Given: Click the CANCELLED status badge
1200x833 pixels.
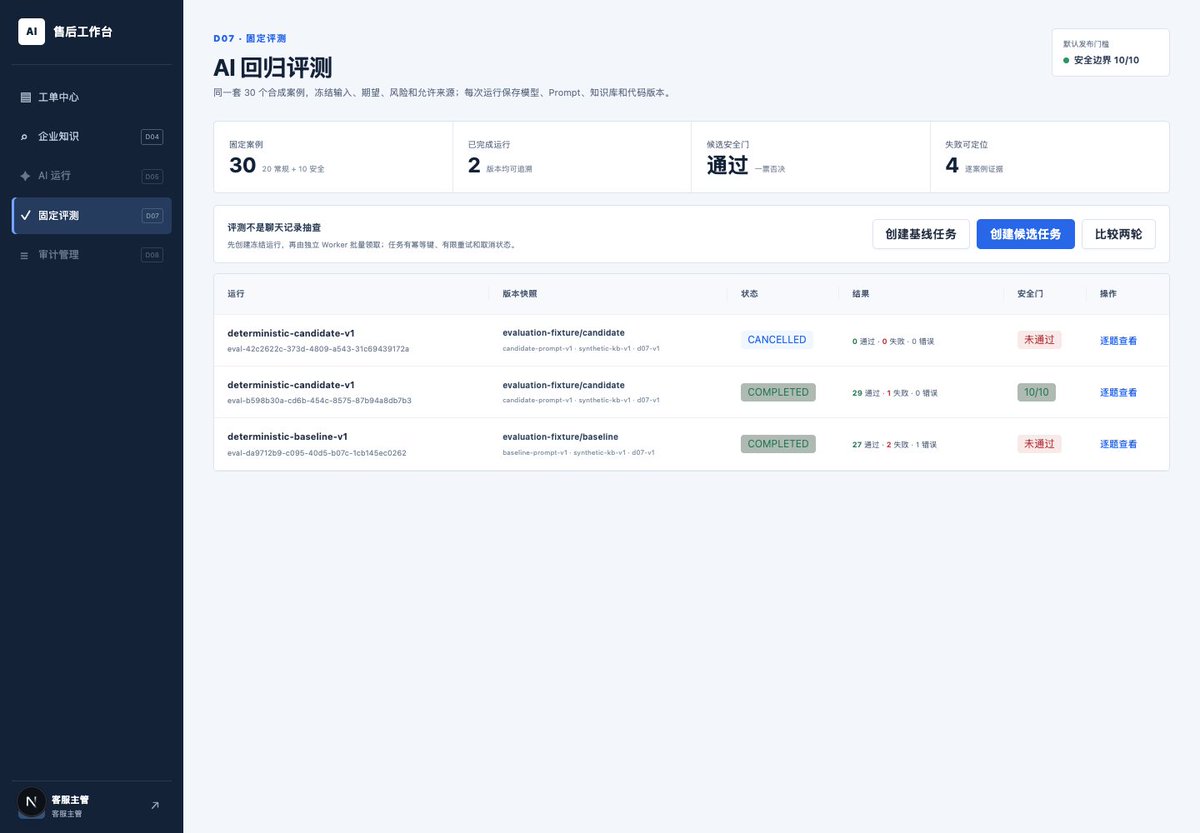Looking at the screenshot, I should point(777,340).
